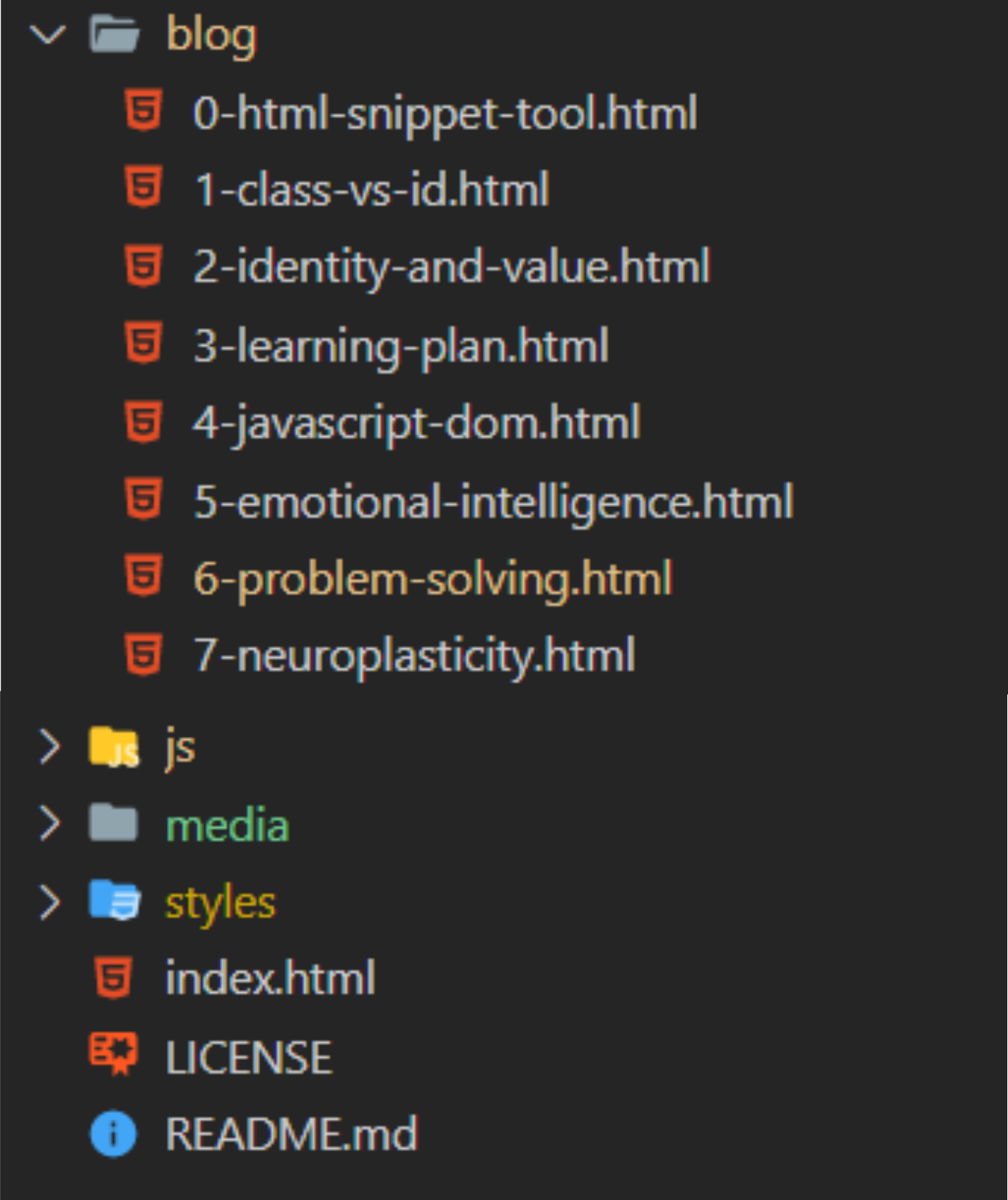Expand the styles folder chevron
Viewport: 1008px width, 1200px height.
pos(49,902)
